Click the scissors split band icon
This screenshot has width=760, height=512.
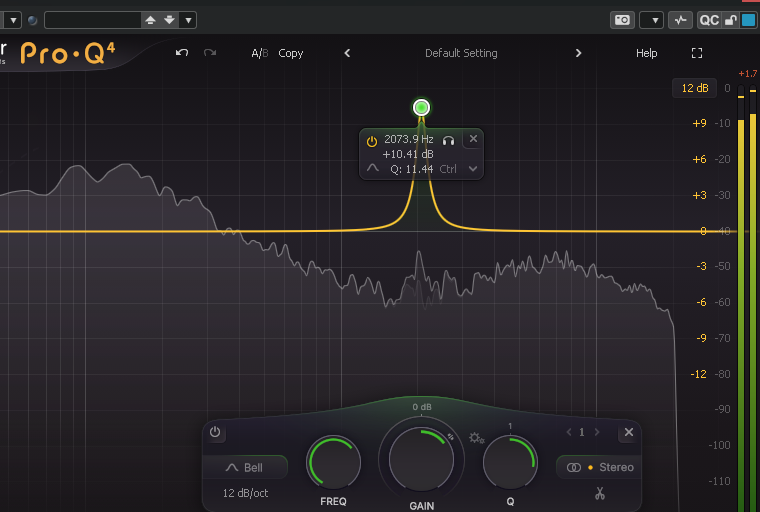[600, 494]
